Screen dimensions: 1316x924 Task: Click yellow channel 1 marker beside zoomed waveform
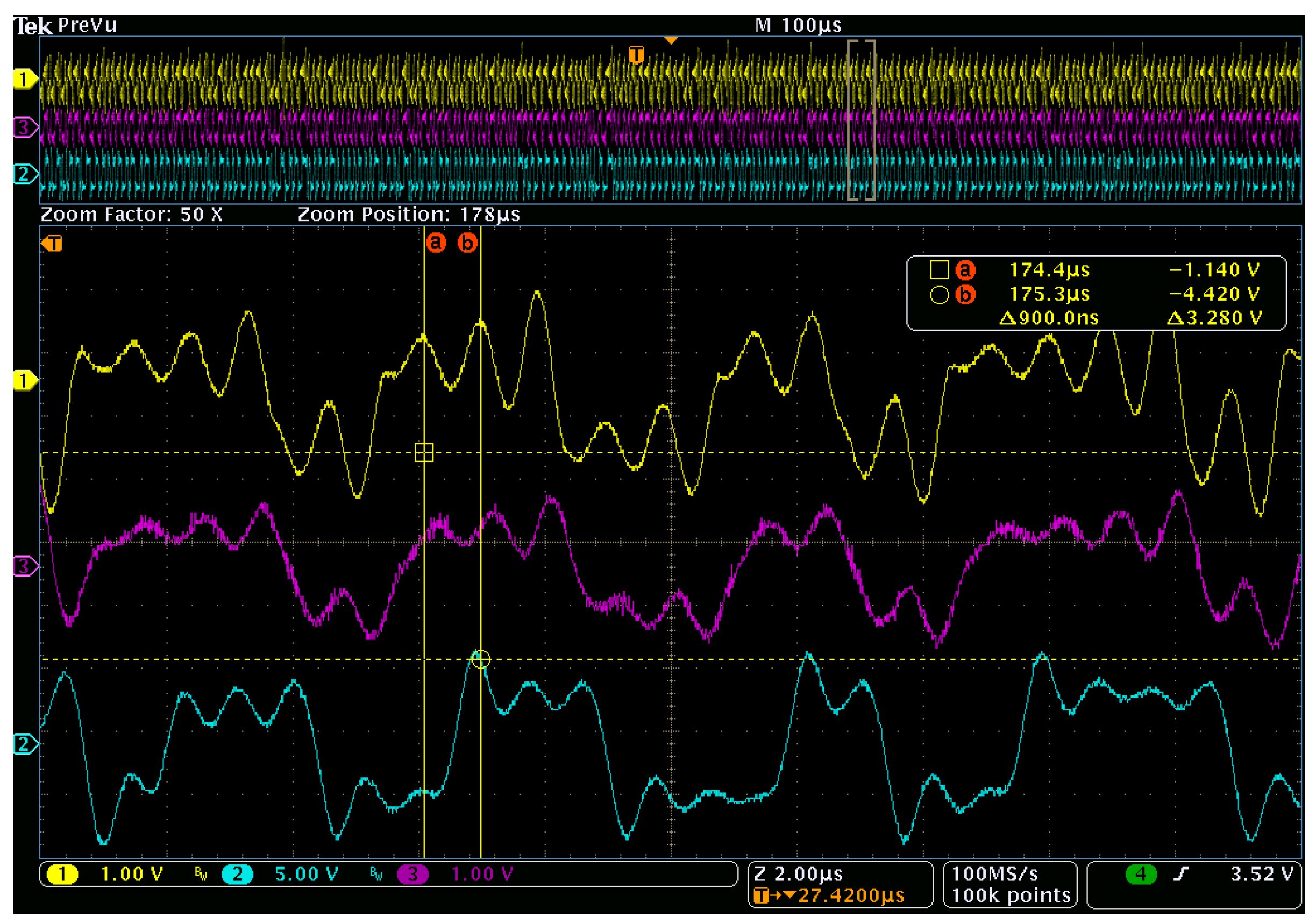coord(24,380)
